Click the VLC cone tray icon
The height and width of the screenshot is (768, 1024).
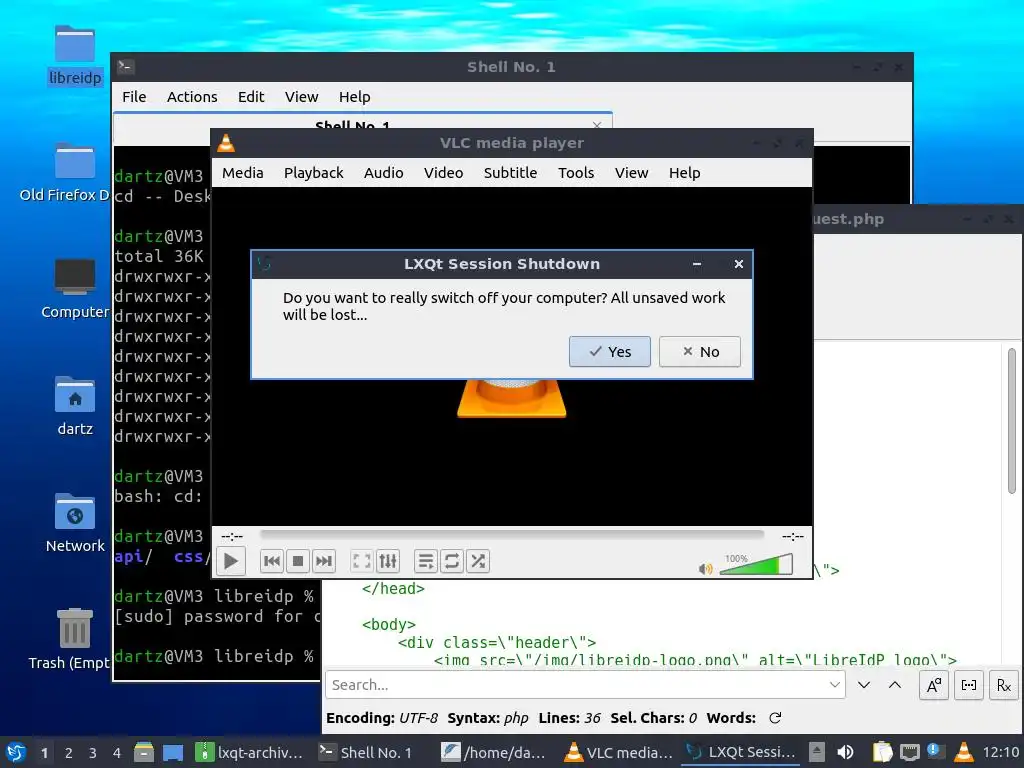point(964,752)
